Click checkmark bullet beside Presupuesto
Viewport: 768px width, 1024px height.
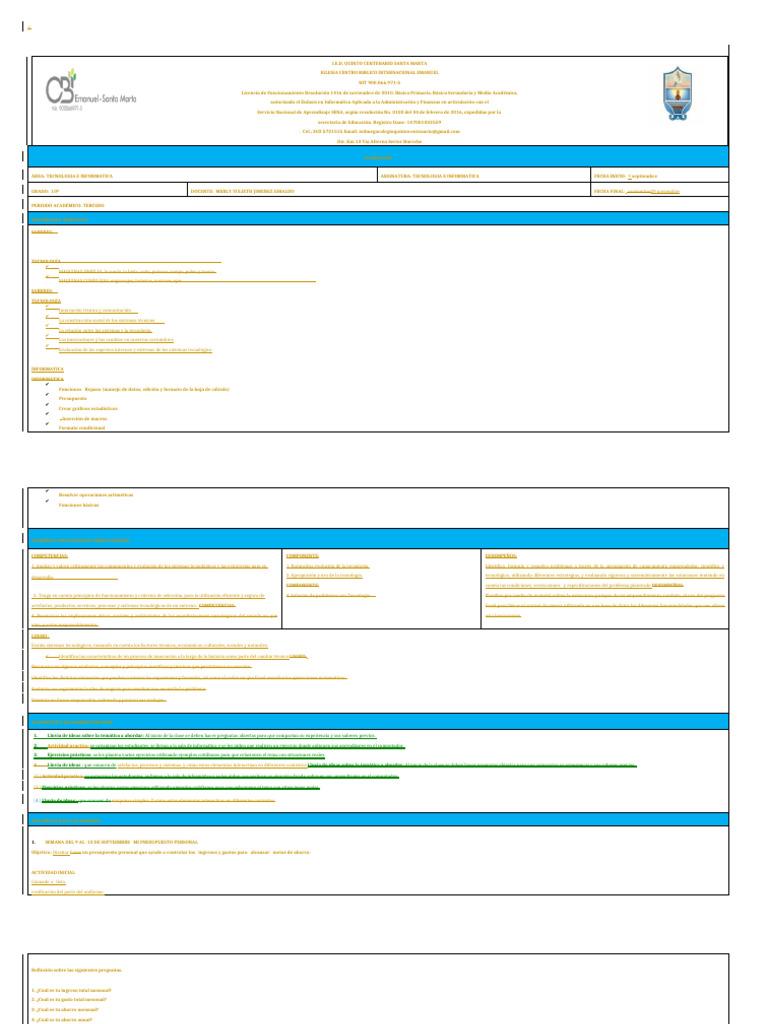[48, 394]
